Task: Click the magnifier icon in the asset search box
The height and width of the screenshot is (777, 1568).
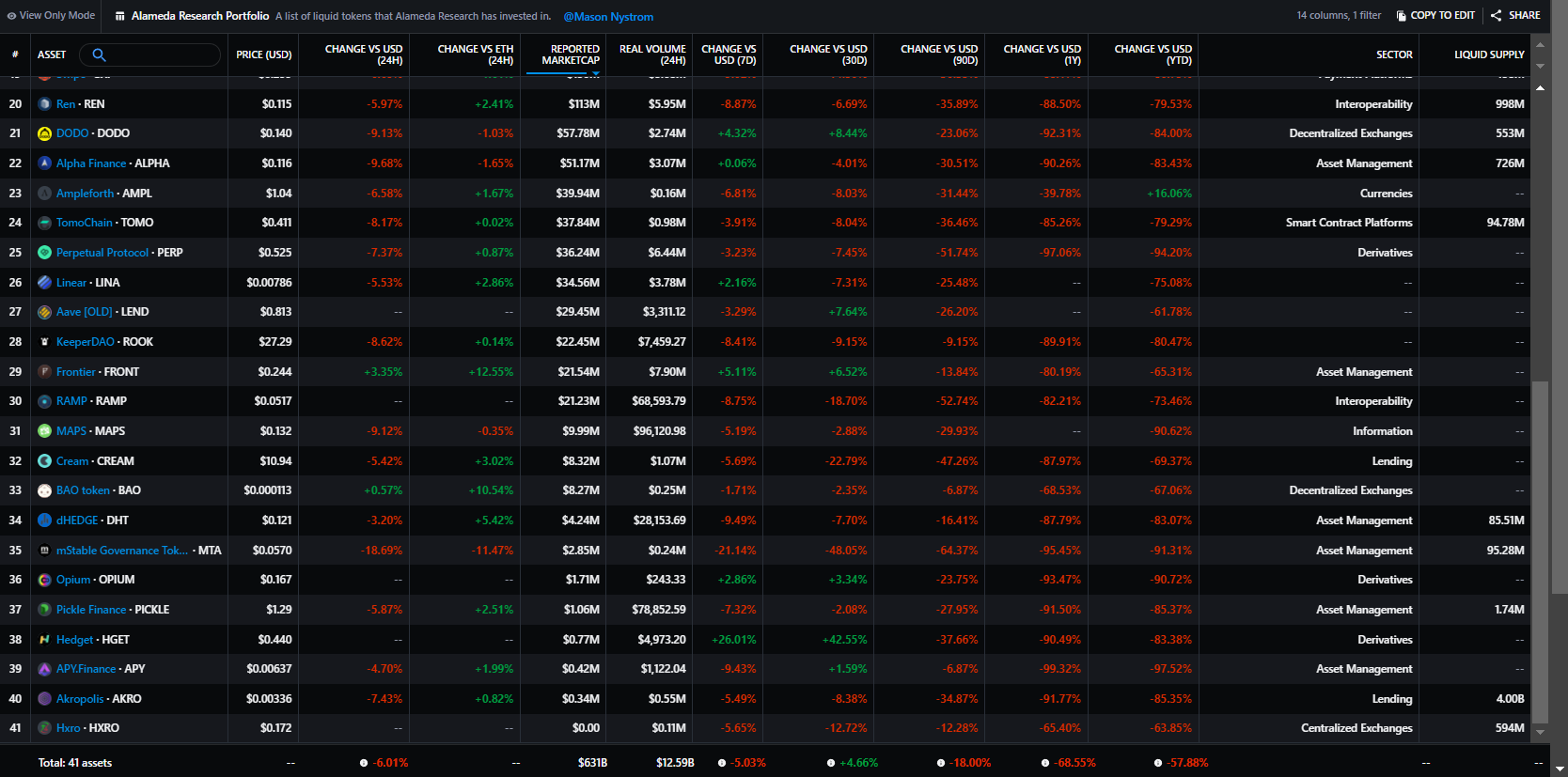Action: [99, 54]
